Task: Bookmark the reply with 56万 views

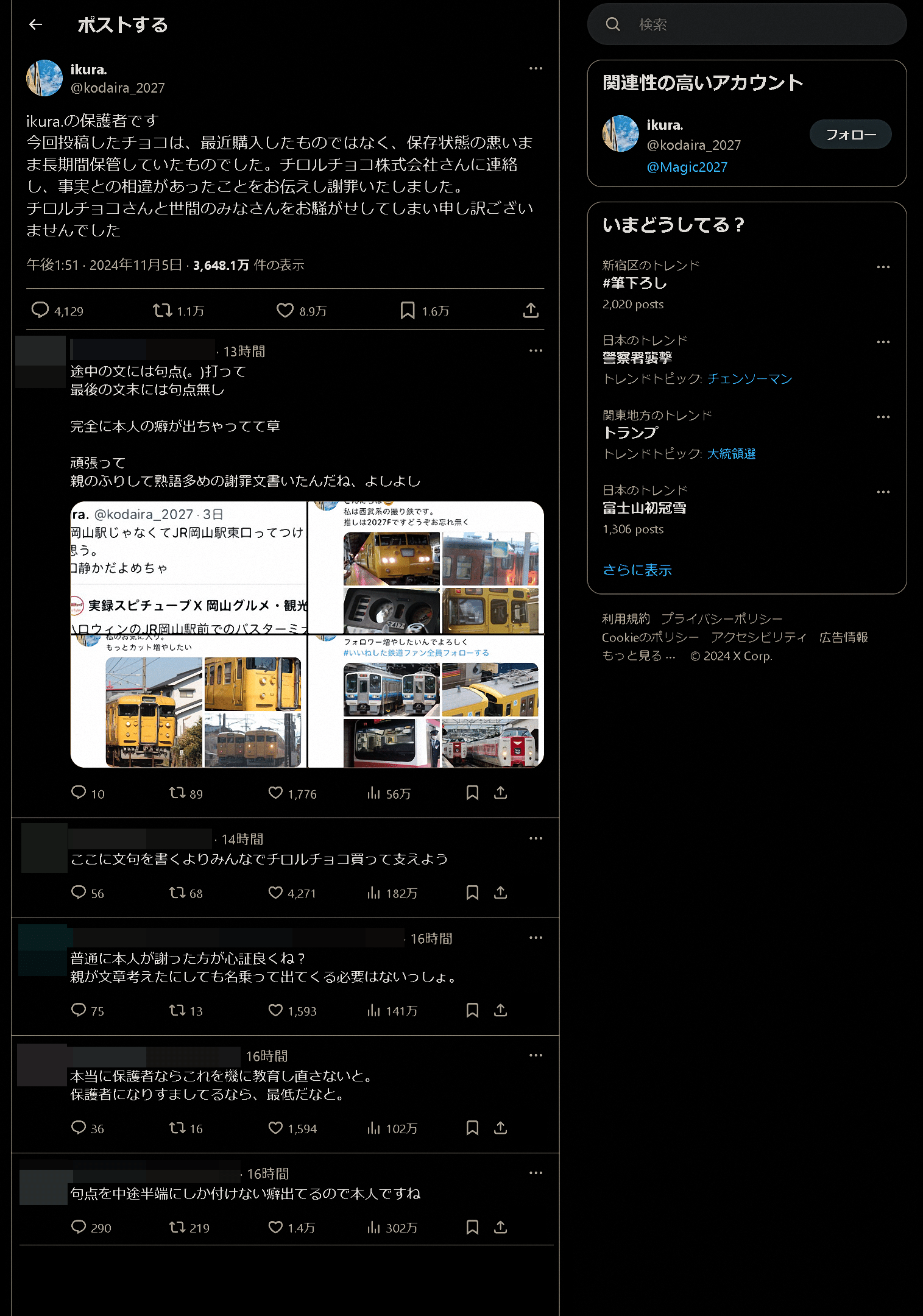Action: tap(472, 793)
